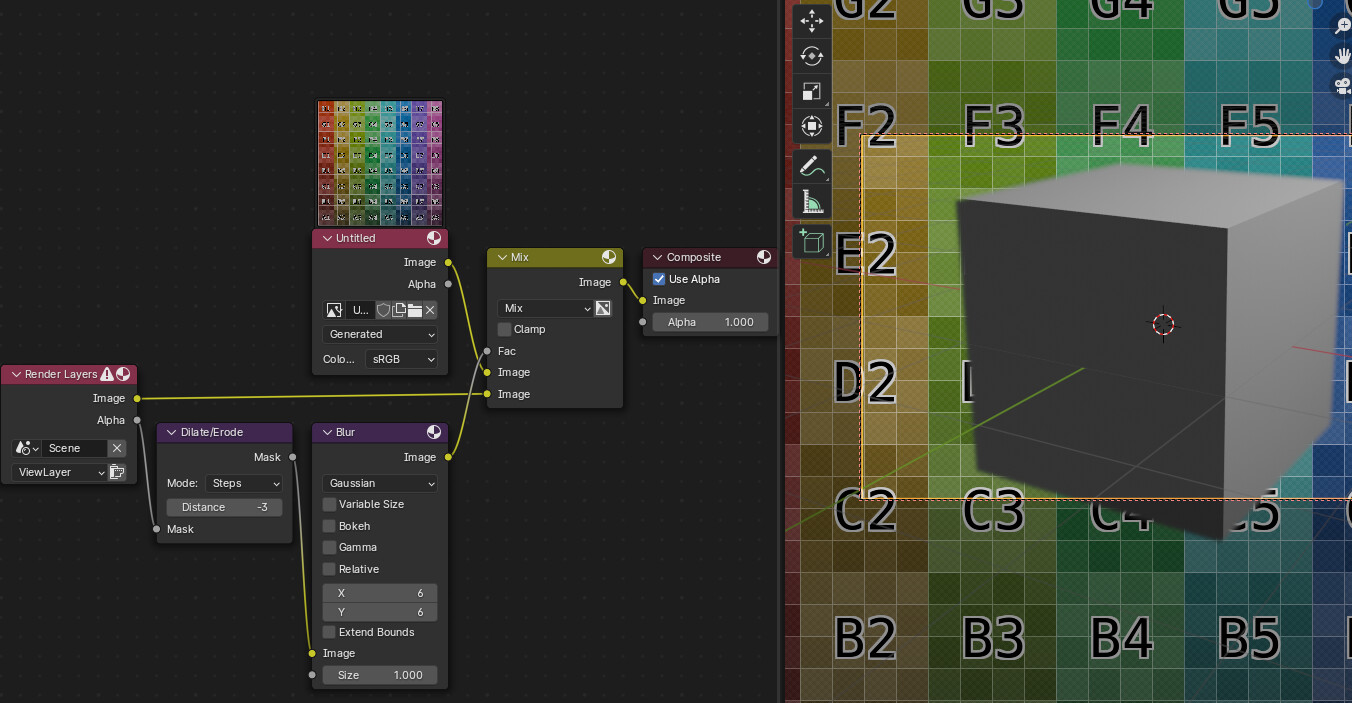
Task: Select the Rotate tool in viewport toolbar
Action: pos(812,56)
